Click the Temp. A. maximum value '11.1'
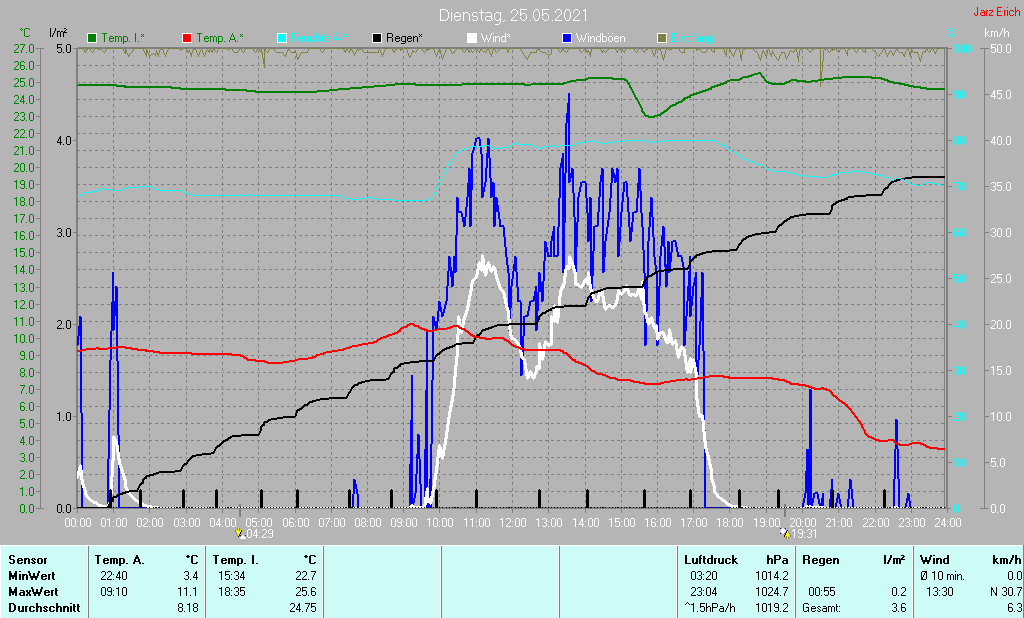The height and width of the screenshot is (618, 1024). coord(188,592)
